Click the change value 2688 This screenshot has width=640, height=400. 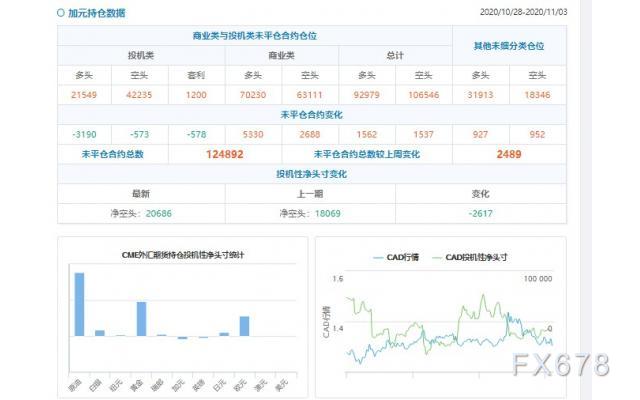pyautogui.click(x=310, y=134)
